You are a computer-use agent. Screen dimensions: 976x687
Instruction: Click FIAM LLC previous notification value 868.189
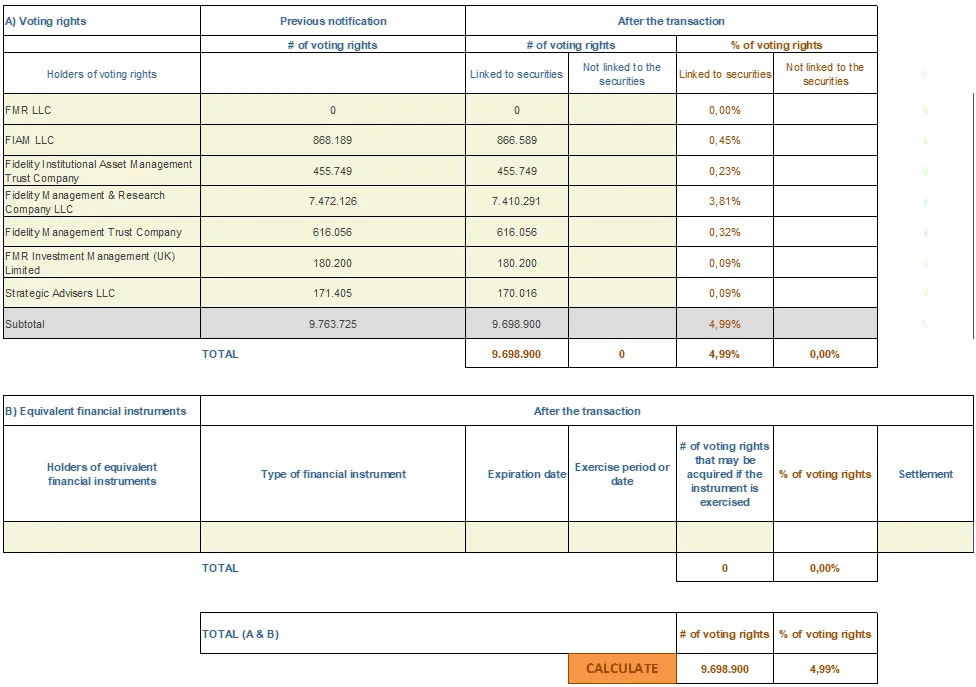pos(332,140)
